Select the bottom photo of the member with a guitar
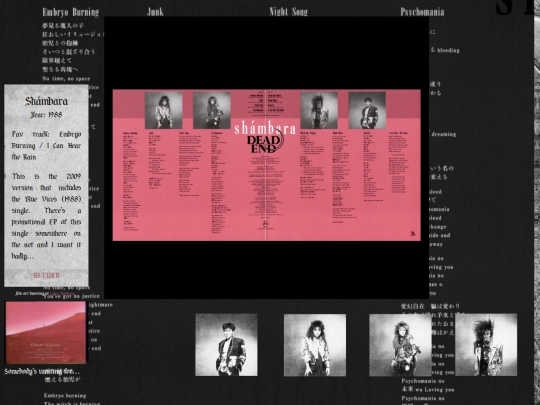Screen dimensions: 540x405 click(x=400, y=345)
